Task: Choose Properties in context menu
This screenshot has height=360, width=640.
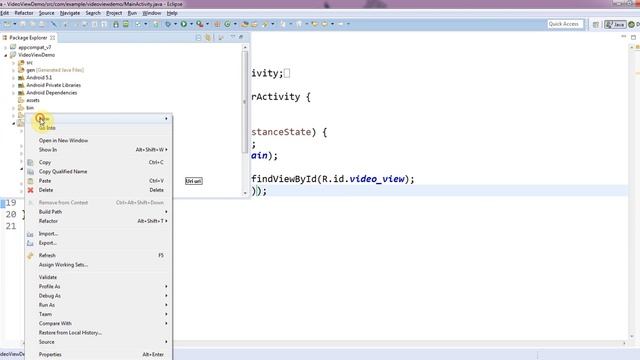Action: [98, 355]
